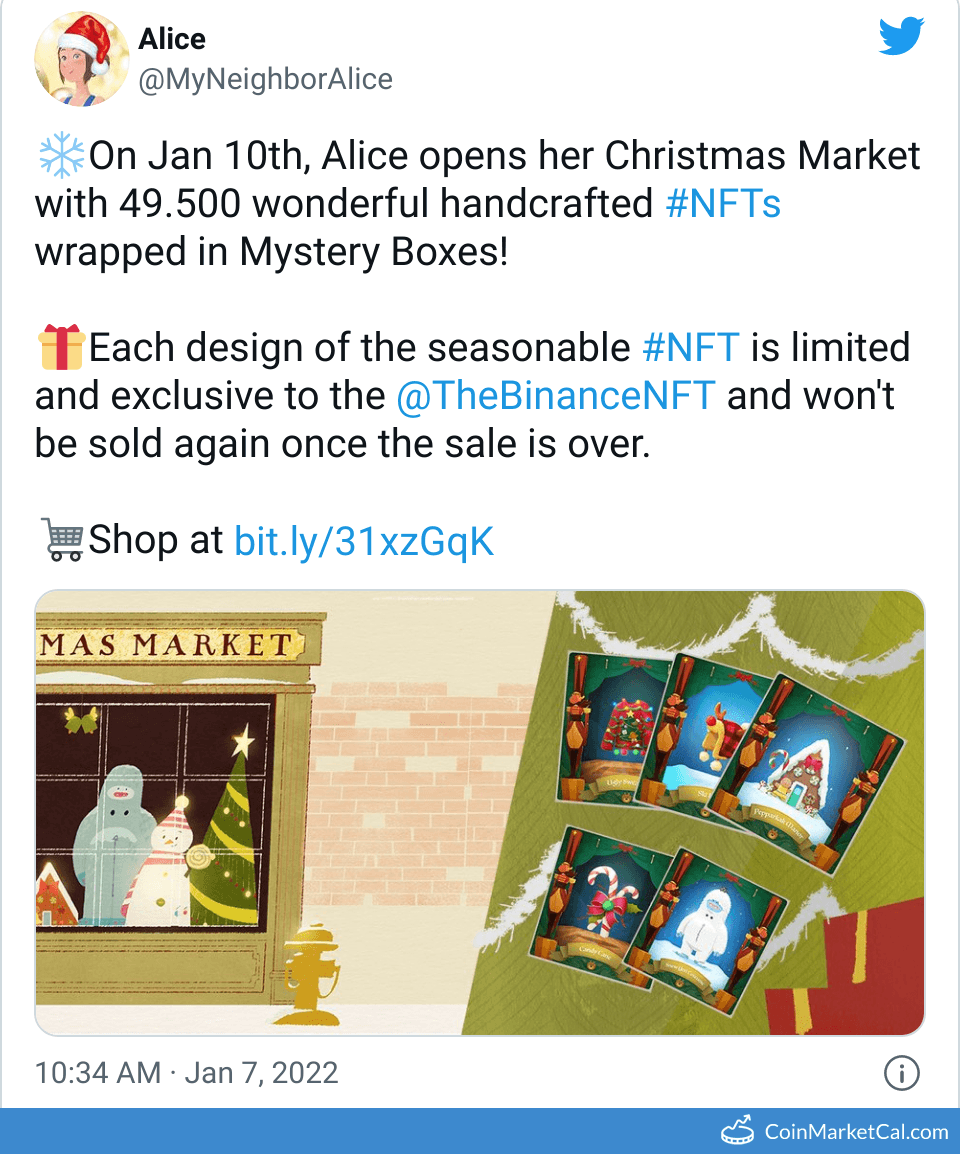
Task: Click the snowflake emoji in tweet
Action: tap(62, 155)
